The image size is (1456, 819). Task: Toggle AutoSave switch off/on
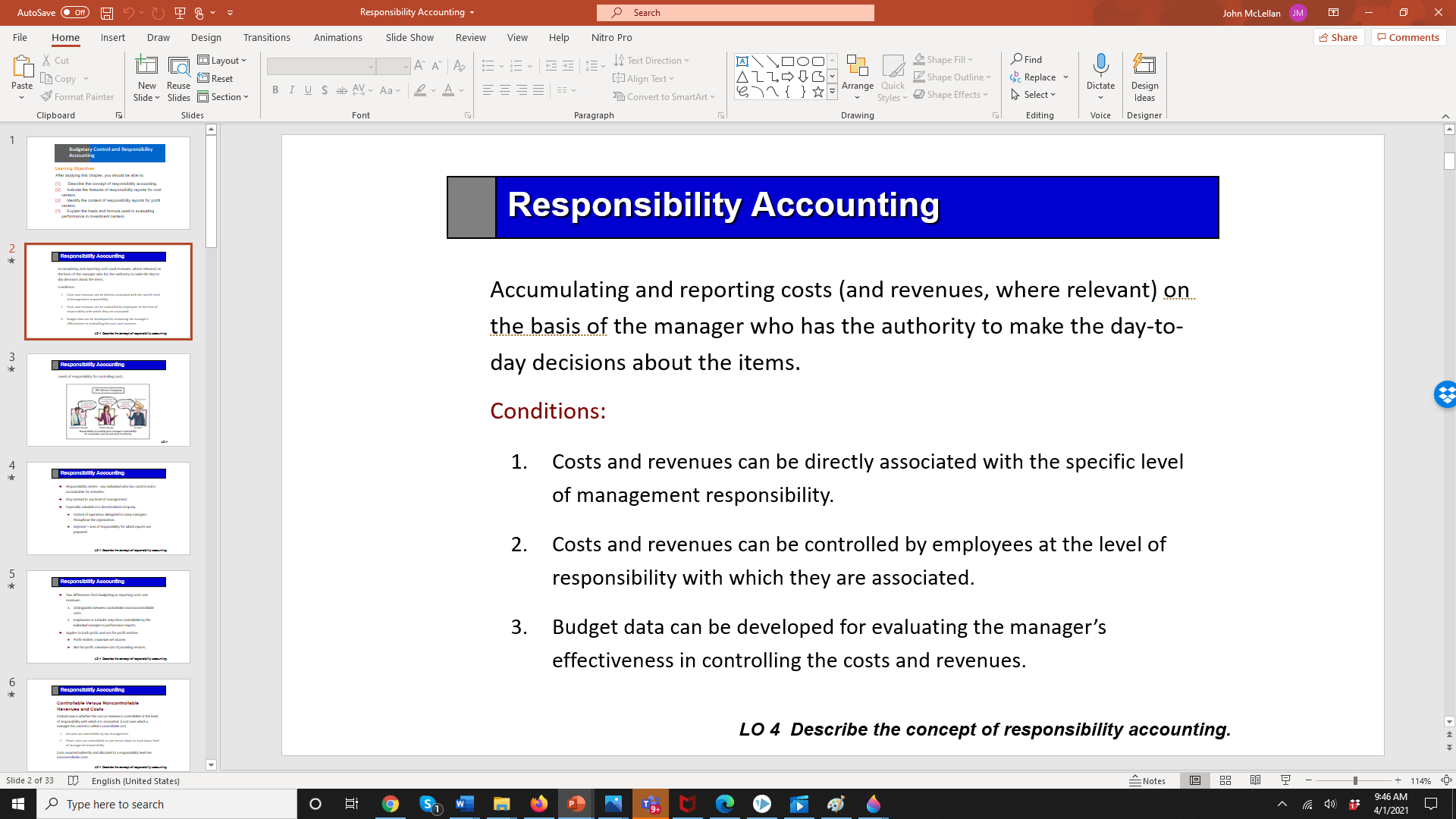point(74,13)
